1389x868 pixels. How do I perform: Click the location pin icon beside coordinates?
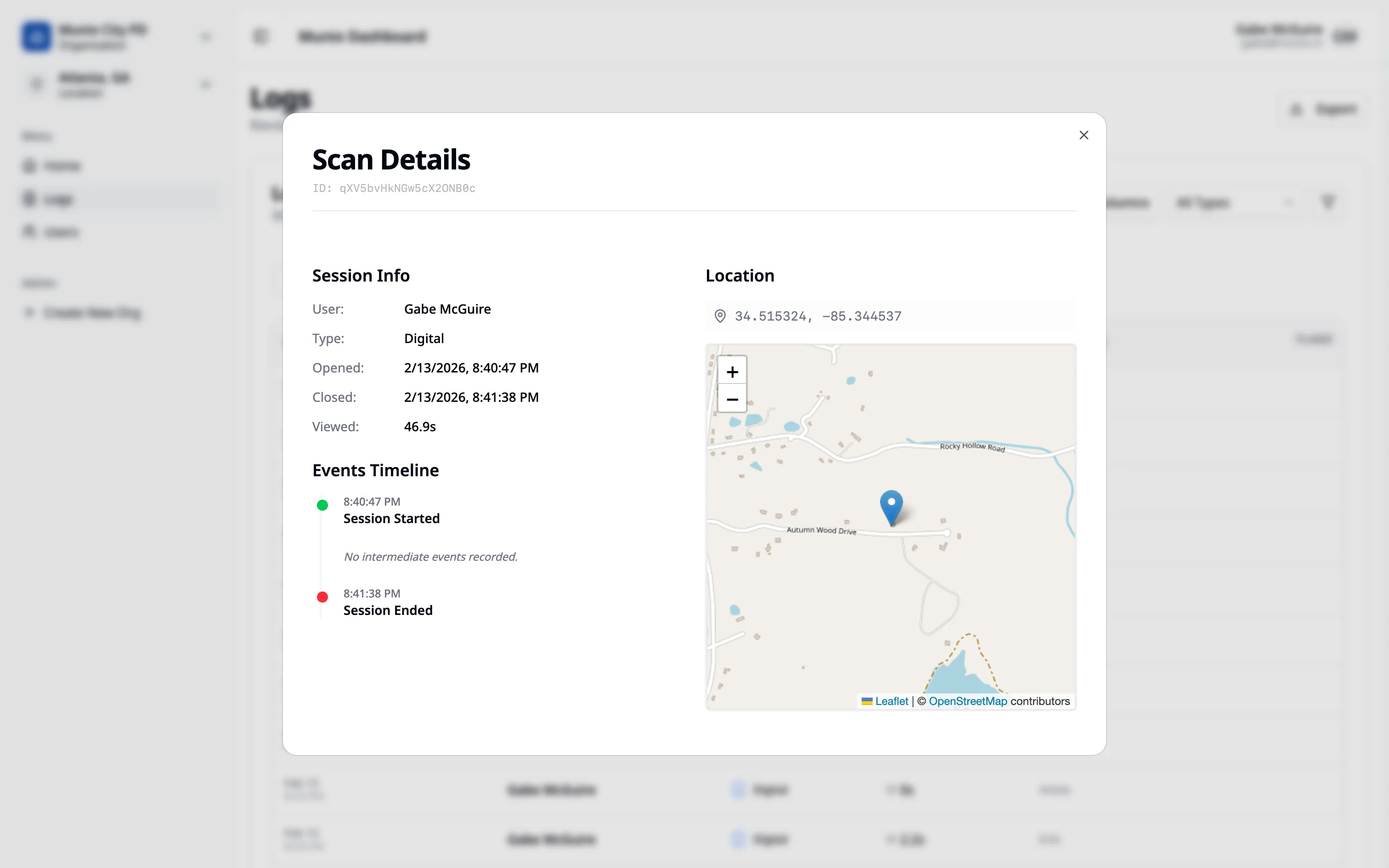pyautogui.click(x=720, y=316)
